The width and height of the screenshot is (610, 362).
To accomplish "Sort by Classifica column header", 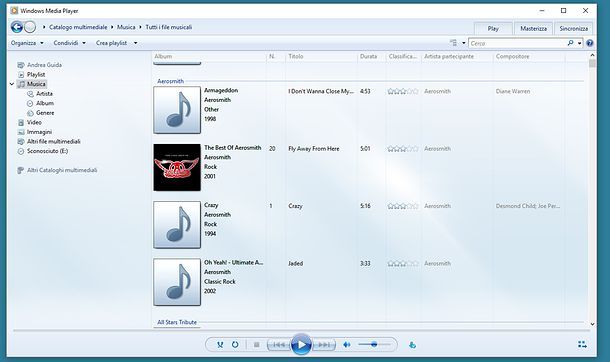I will click(x=403, y=56).
